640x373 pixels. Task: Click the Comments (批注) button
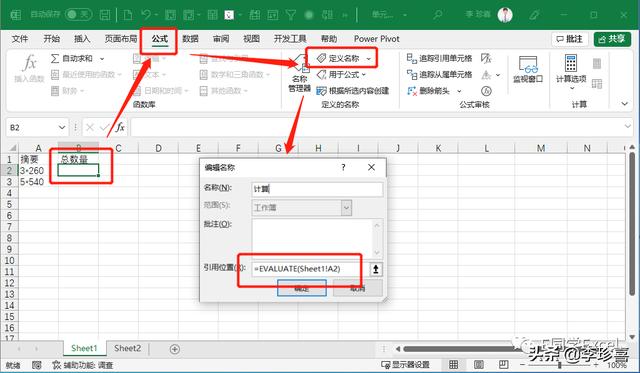coord(570,39)
